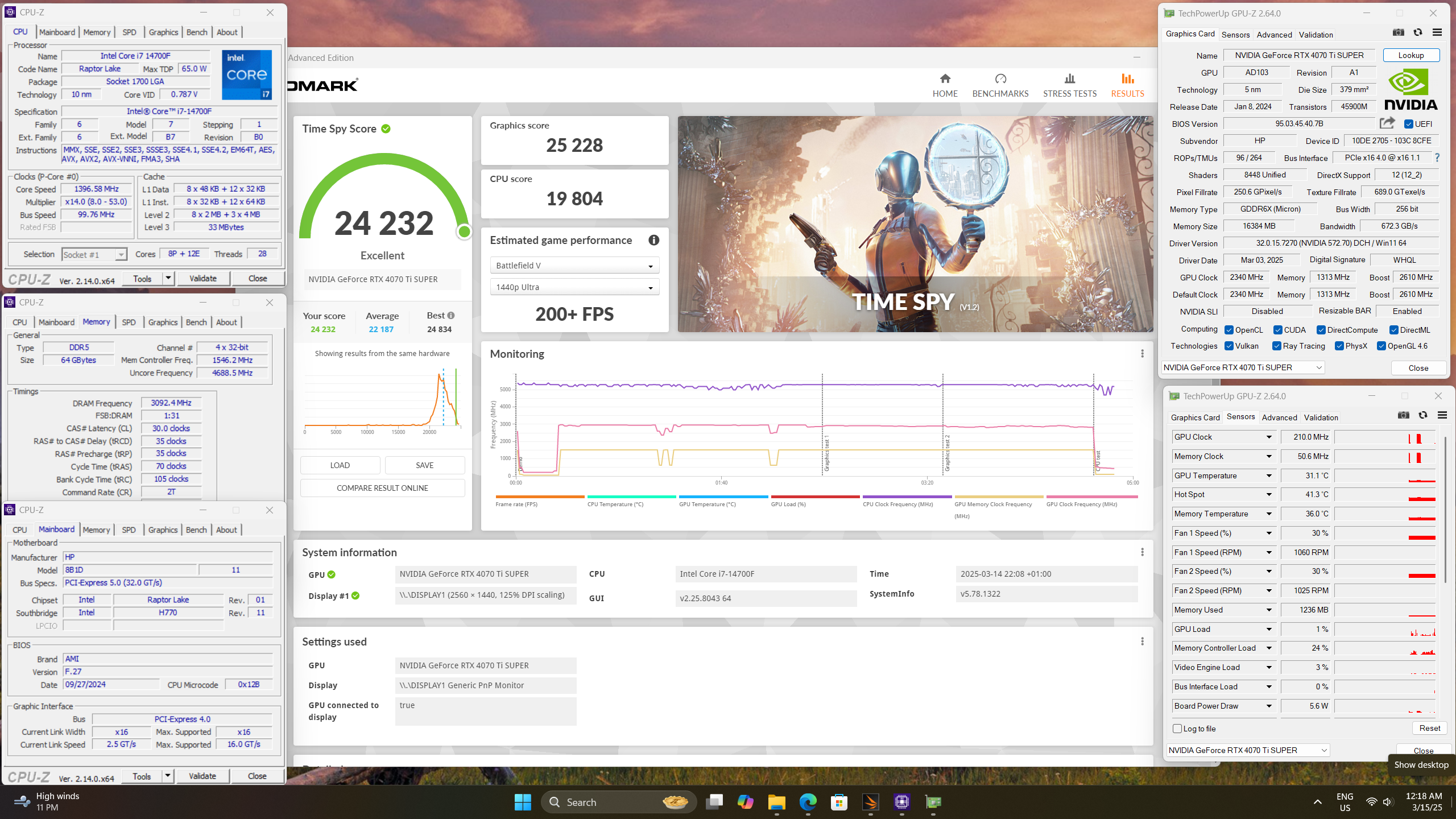Click Windows taskbar Search field
The width and height of the screenshot is (1456, 819).
(619, 803)
